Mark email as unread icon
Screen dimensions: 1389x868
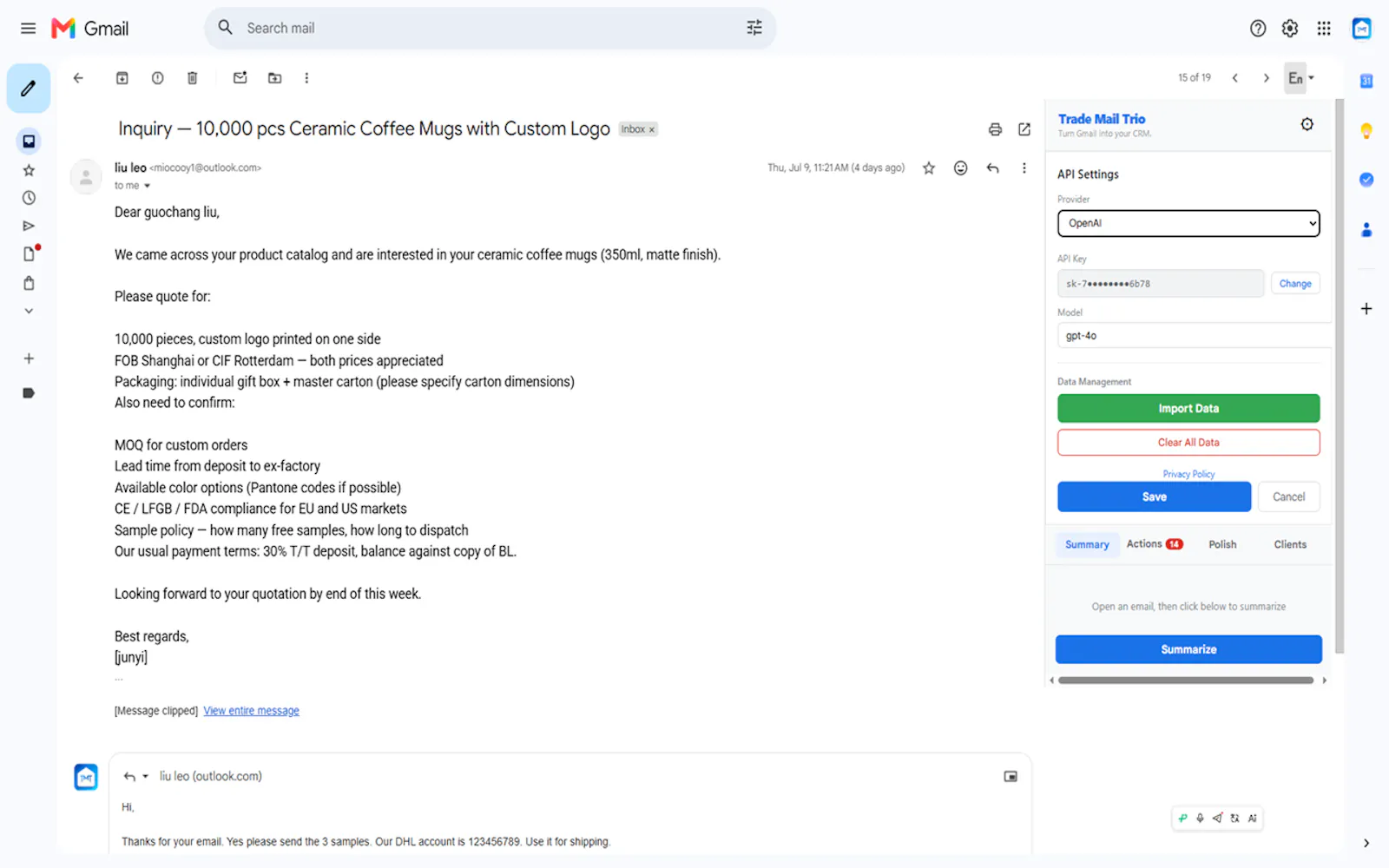[x=240, y=78]
